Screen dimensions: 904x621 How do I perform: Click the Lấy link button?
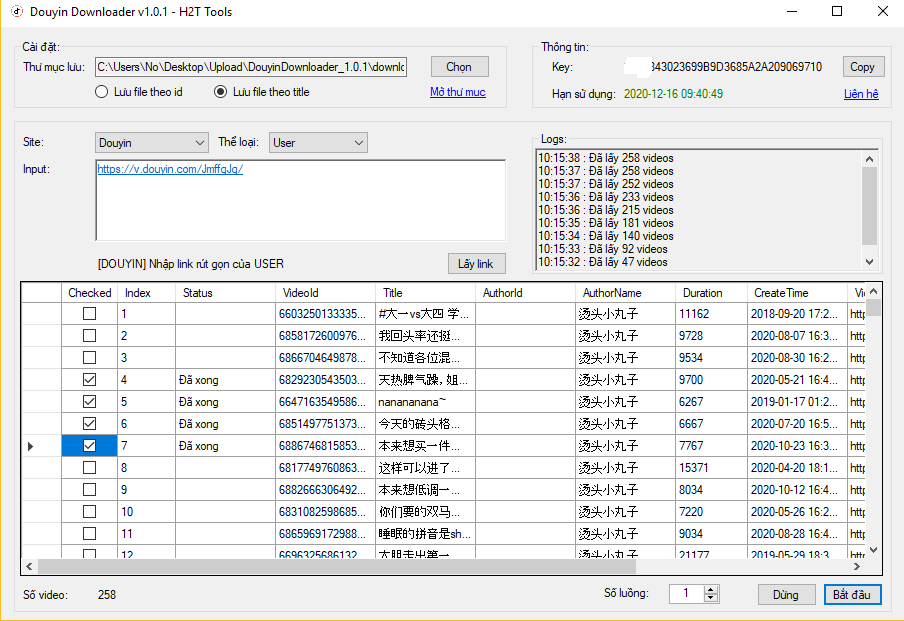coord(476,264)
